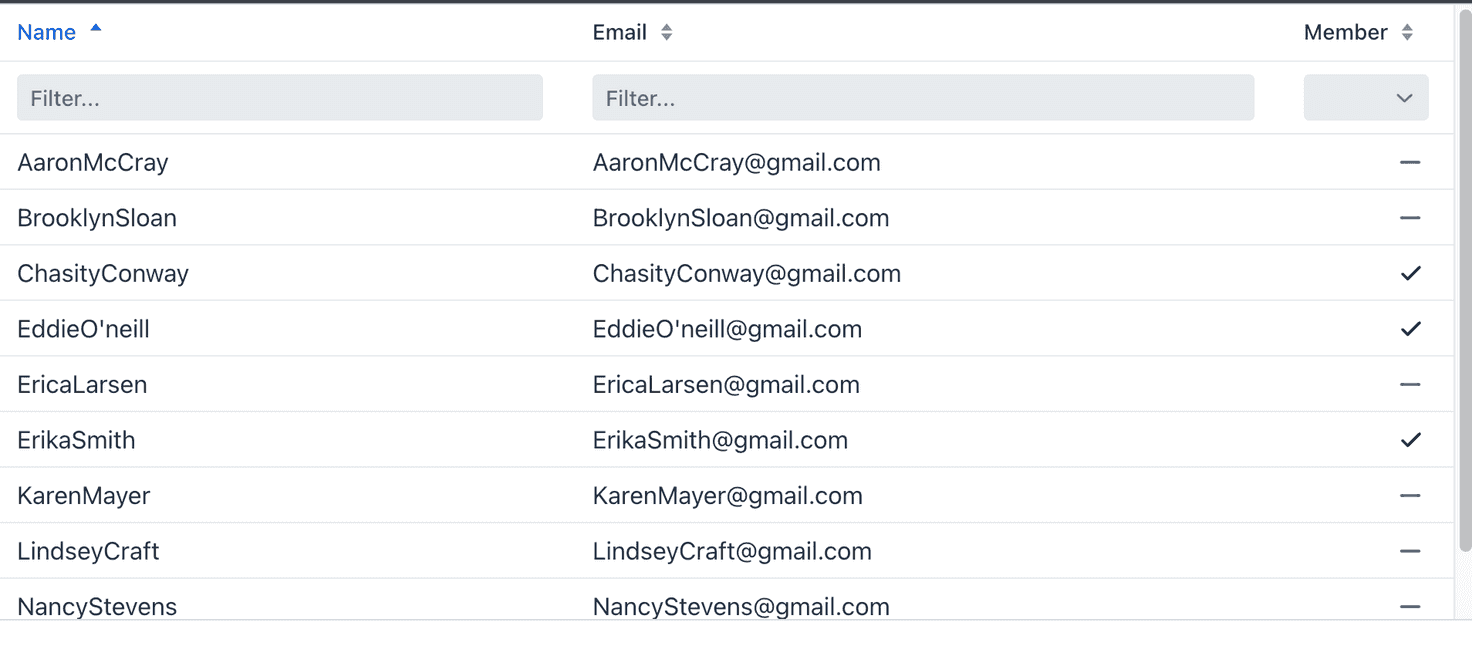Image resolution: width=1472 pixels, height=647 pixels.
Task: Click the checkmark in ChasityConway's row
Action: (x=1411, y=273)
